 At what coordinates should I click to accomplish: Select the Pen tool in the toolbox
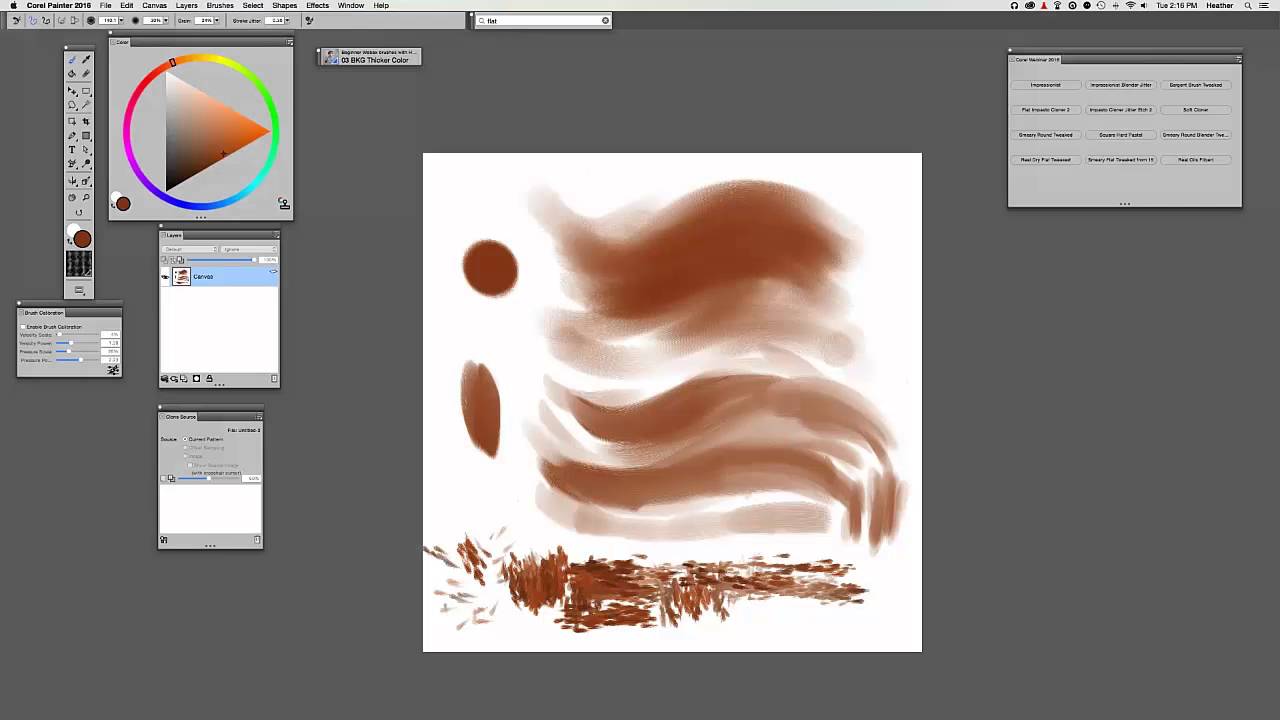click(72, 136)
